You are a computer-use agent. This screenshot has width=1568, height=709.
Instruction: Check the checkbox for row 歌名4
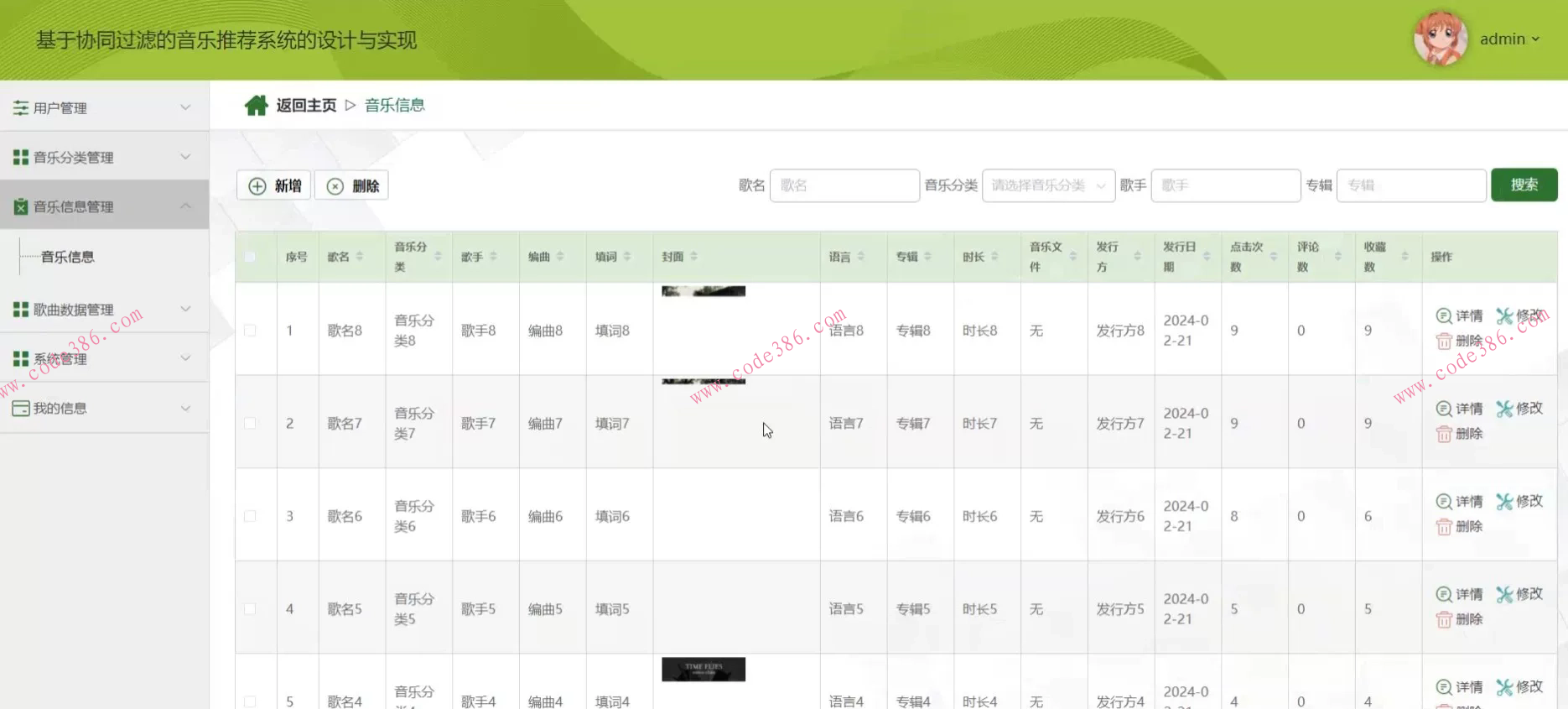pyautogui.click(x=250, y=701)
